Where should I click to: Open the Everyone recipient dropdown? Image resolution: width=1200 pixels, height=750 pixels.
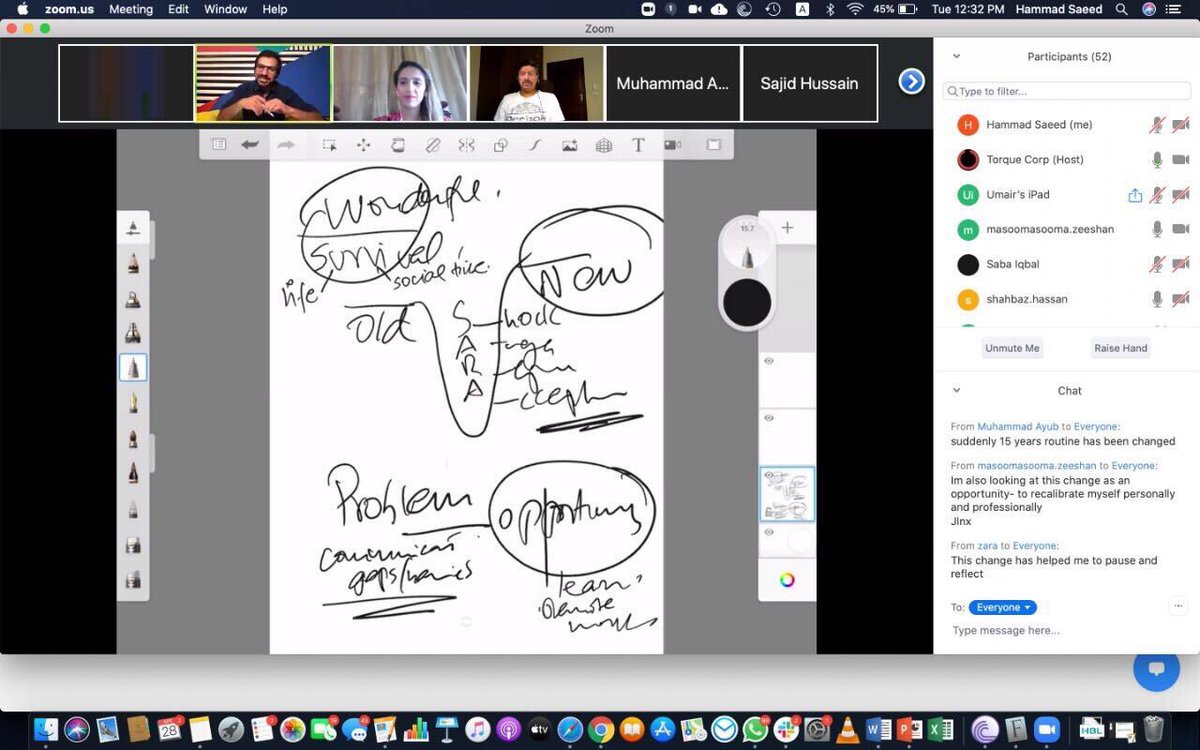[1003, 607]
